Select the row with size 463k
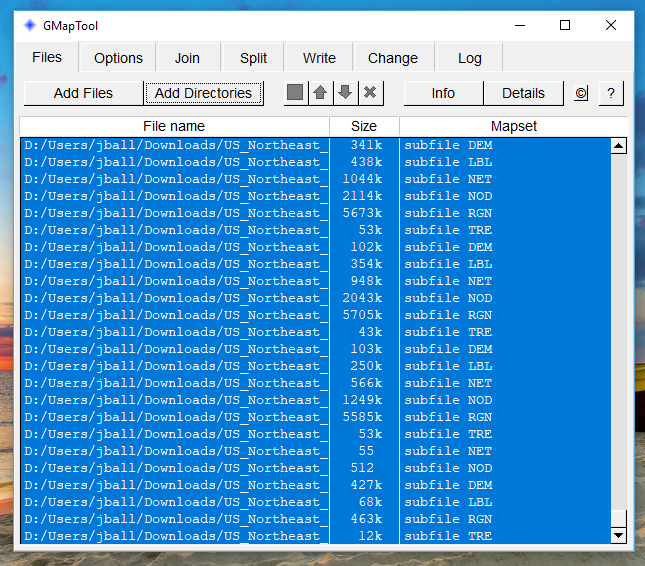The width and height of the screenshot is (645, 566). pos(316,519)
